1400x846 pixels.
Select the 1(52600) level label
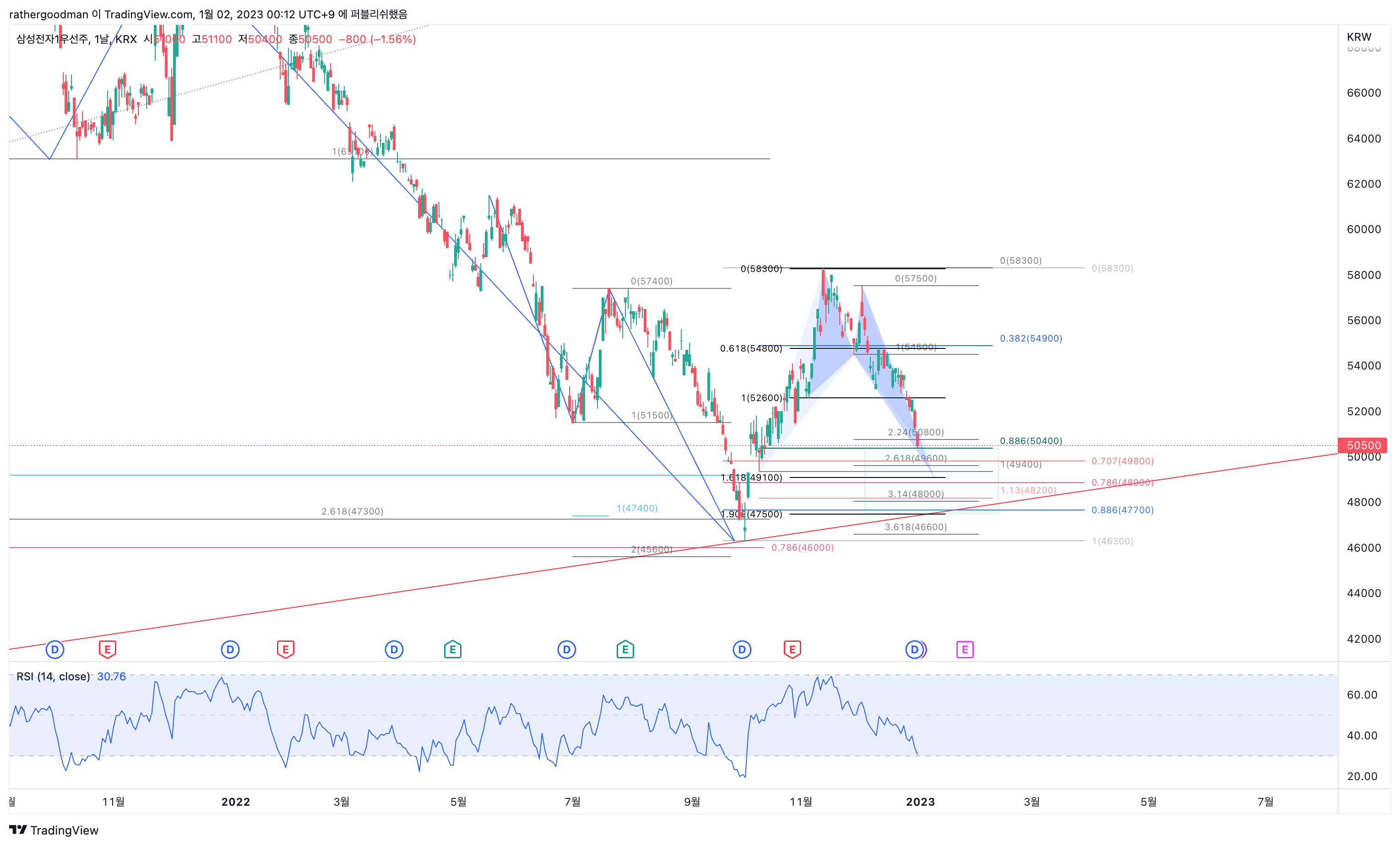761,398
